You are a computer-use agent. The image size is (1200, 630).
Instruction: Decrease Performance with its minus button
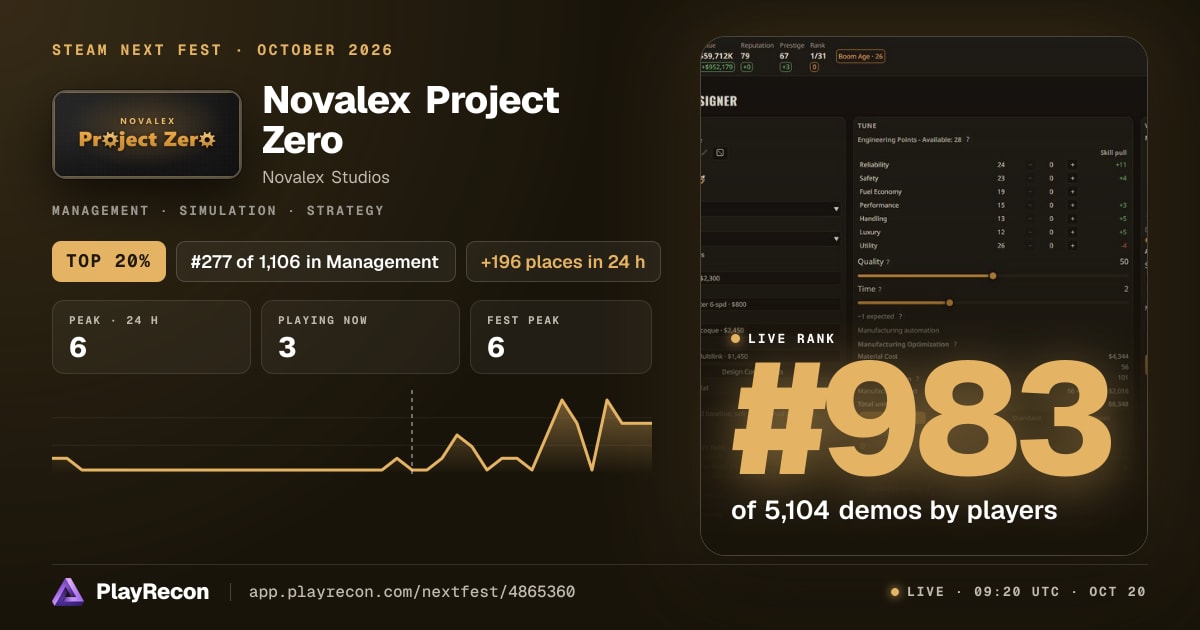(1029, 205)
